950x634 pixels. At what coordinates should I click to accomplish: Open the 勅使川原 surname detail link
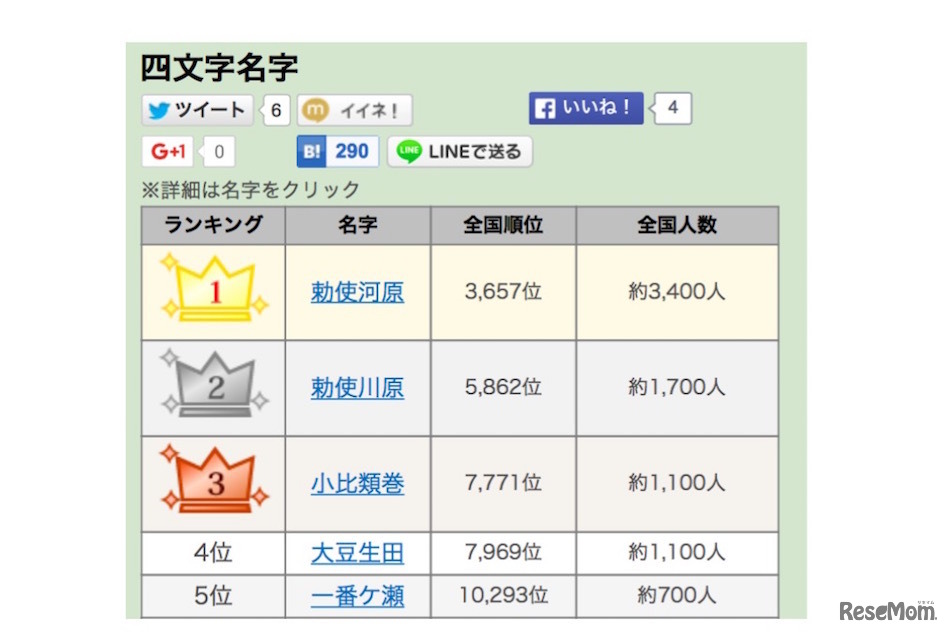click(x=357, y=387)
